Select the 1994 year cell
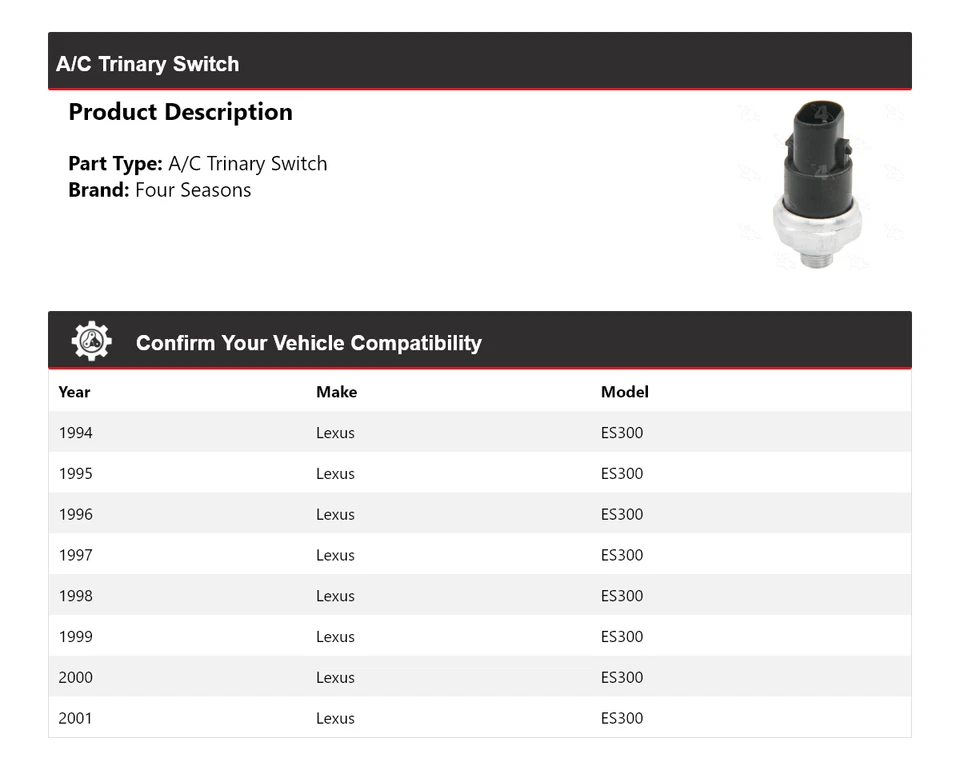Image resolution: width=960 pixels, height=770 pixels. click(76, 433)
